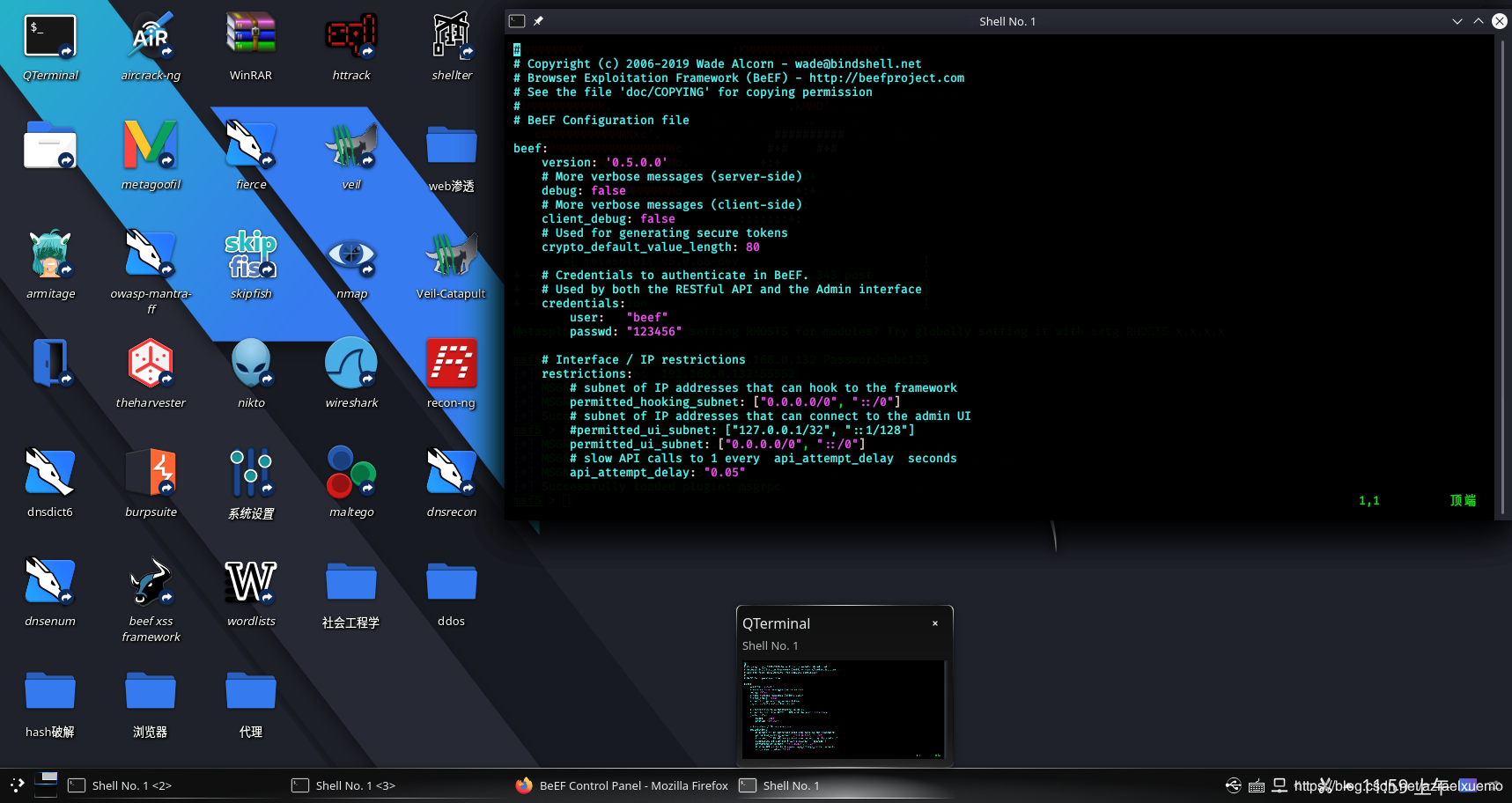
Task: Click the passwd "123456" value
Action: [x=654, y=331]
